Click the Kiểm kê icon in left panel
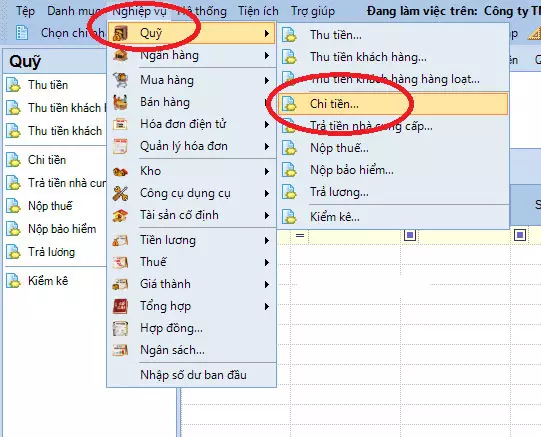Image resolution: width=541 pixels, height=437 pixels. (13, 281)
